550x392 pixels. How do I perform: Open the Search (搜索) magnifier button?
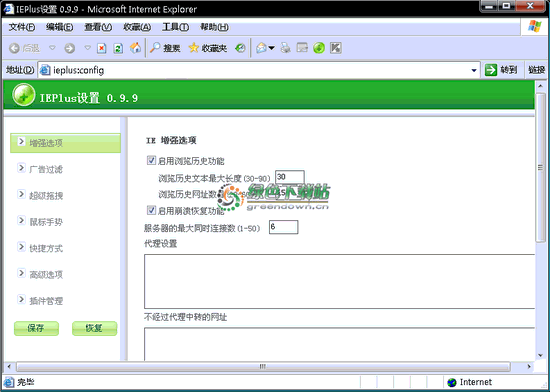coord(165,48)
